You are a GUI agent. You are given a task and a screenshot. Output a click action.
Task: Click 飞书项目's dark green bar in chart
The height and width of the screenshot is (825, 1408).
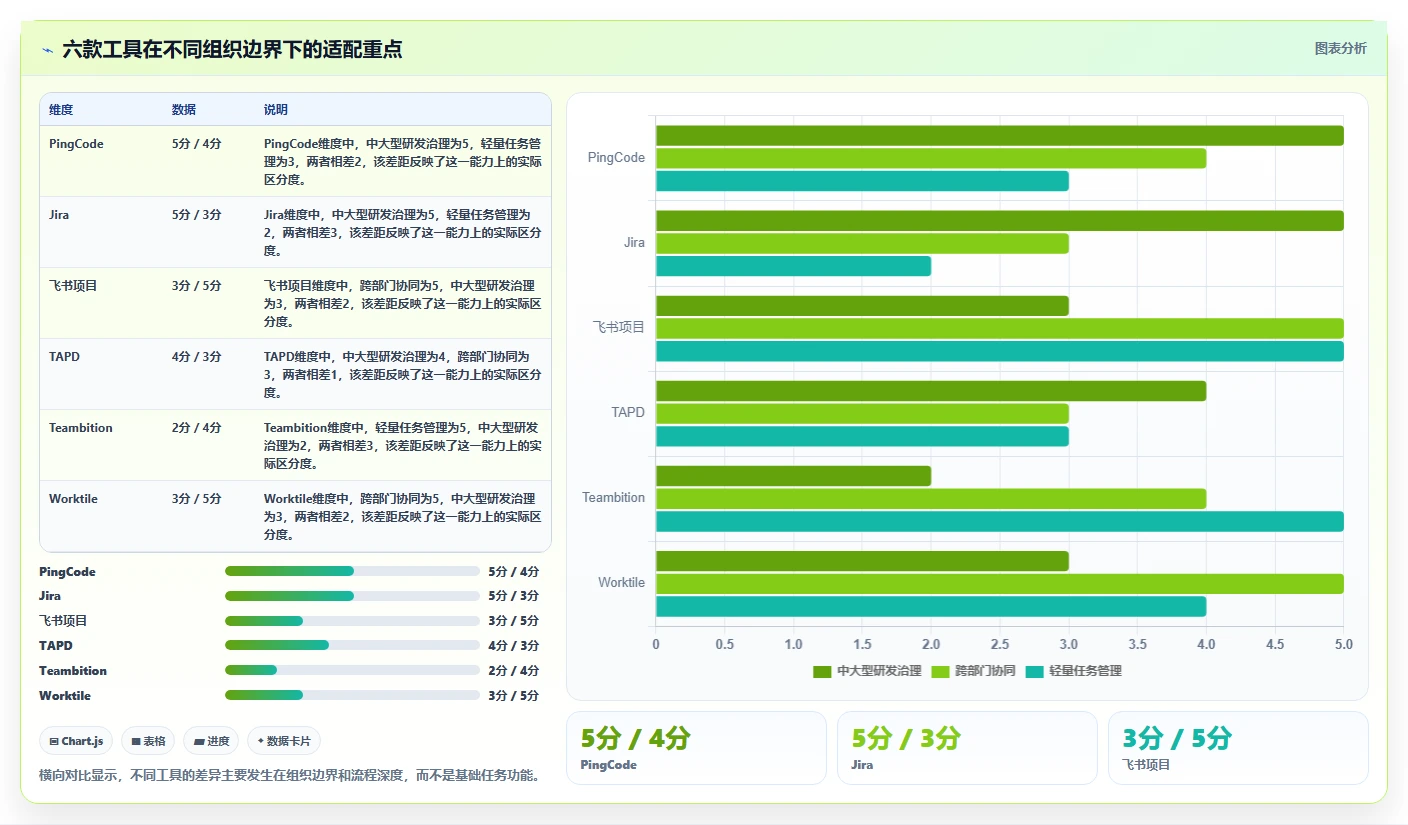tap(862, 306)
